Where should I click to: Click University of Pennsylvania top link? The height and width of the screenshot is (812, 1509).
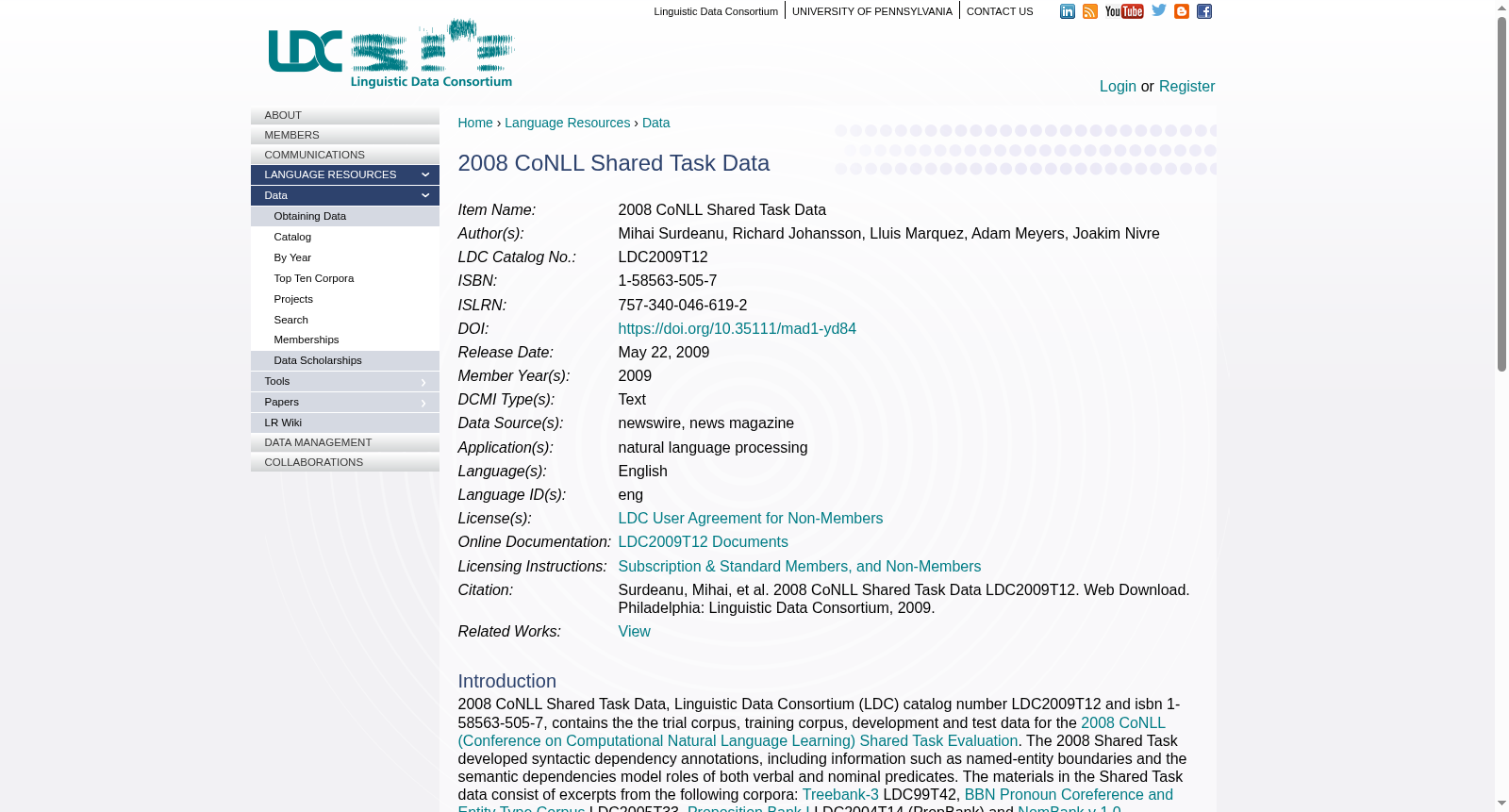pos(872,11)
